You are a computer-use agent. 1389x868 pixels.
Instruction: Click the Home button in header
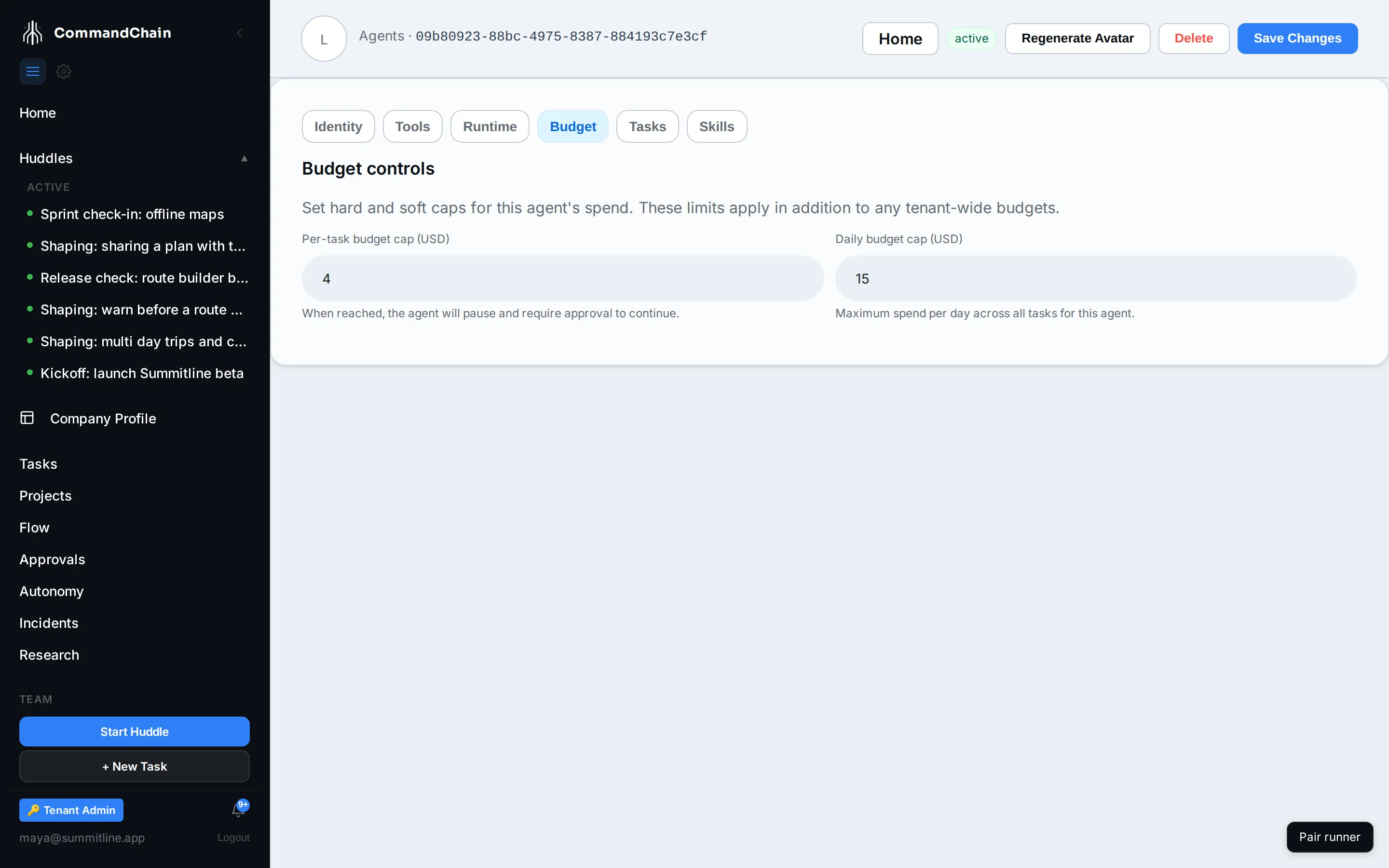pyautogui.click(x=900, y=39)
